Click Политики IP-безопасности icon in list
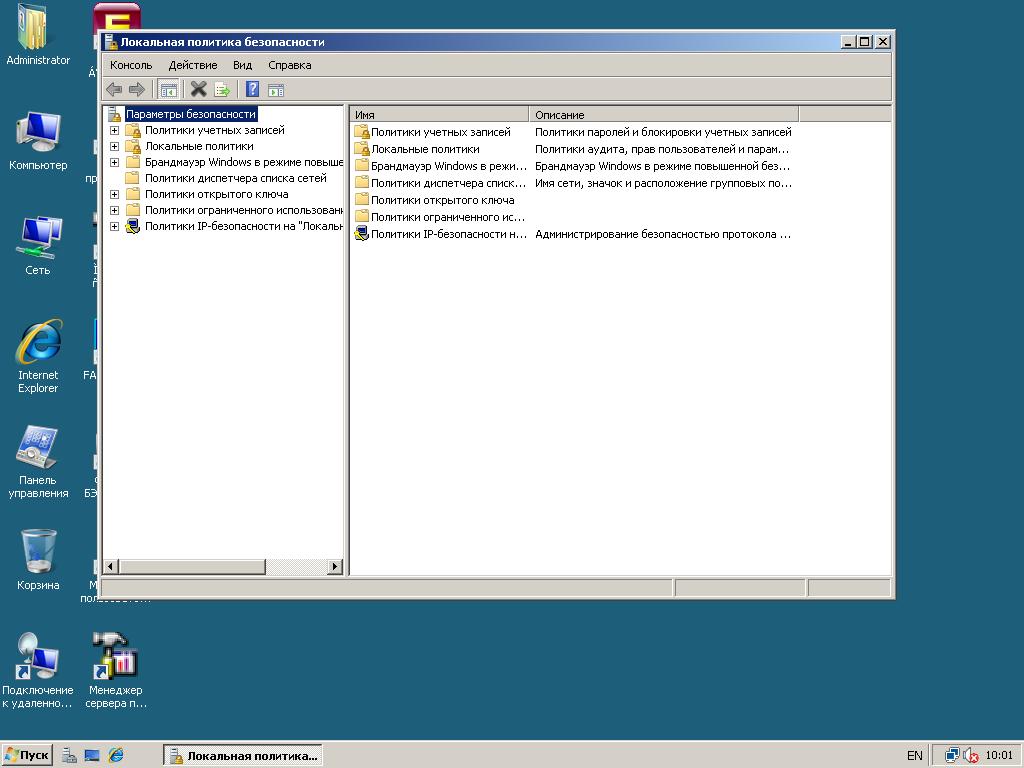Screen dimensions: 1024x768 (362, 234)
